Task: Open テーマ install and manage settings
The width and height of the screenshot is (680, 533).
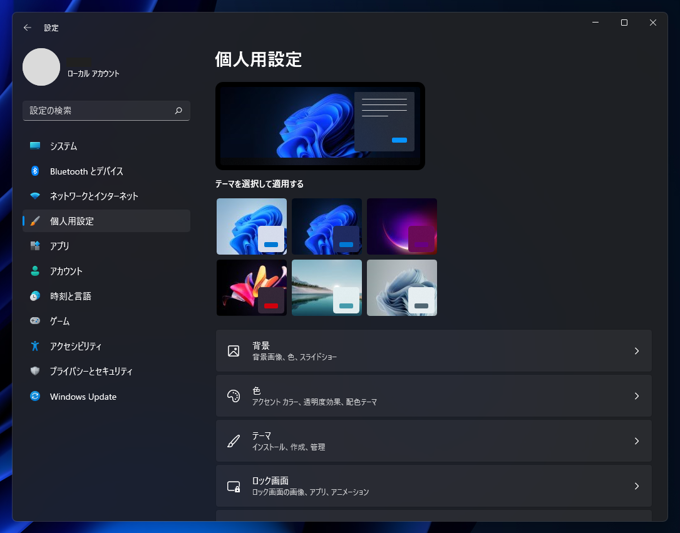Action: coord(434,441)
